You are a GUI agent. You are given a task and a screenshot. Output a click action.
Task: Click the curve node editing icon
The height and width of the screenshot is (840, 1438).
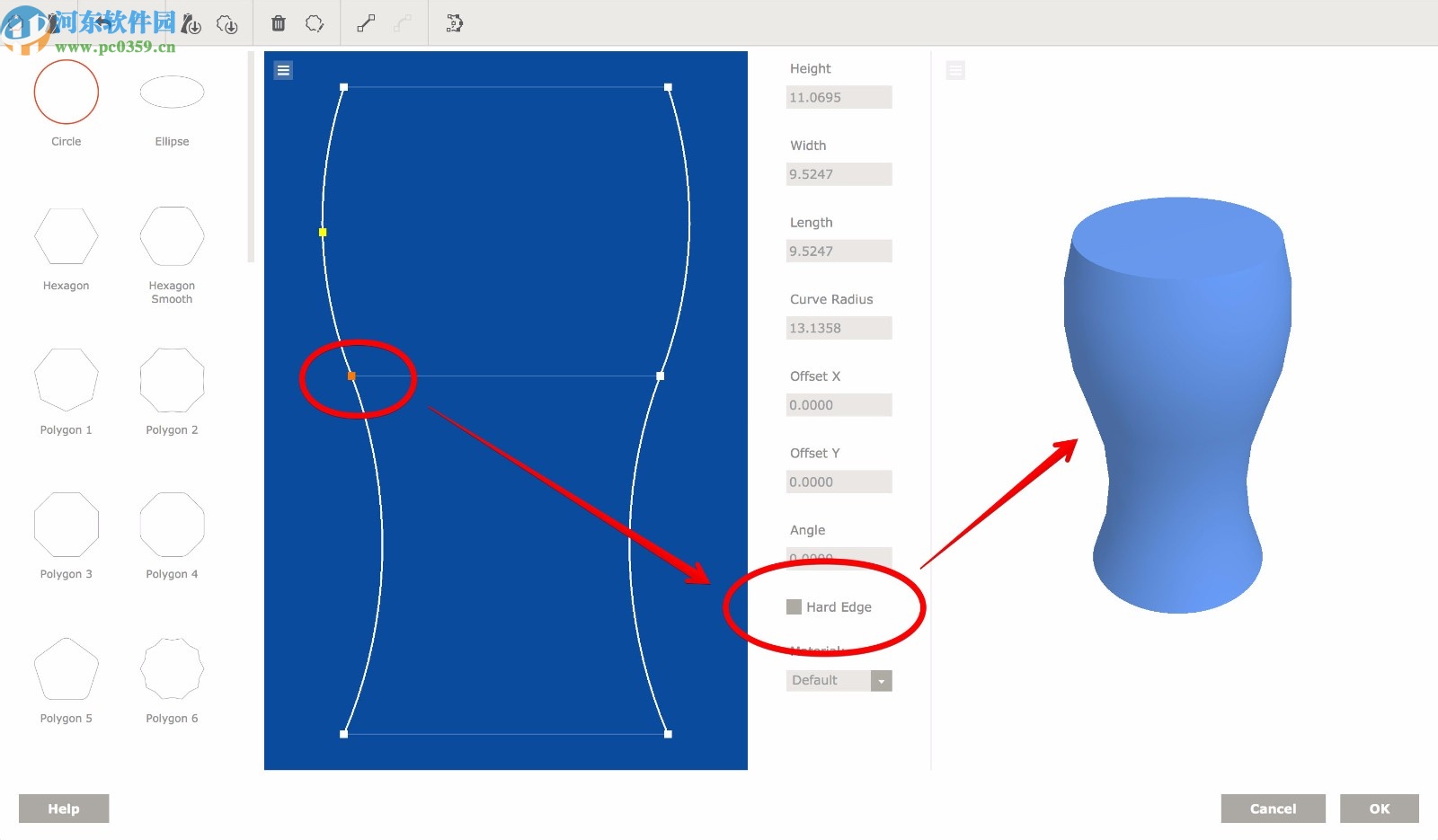(x=455, y=23)
